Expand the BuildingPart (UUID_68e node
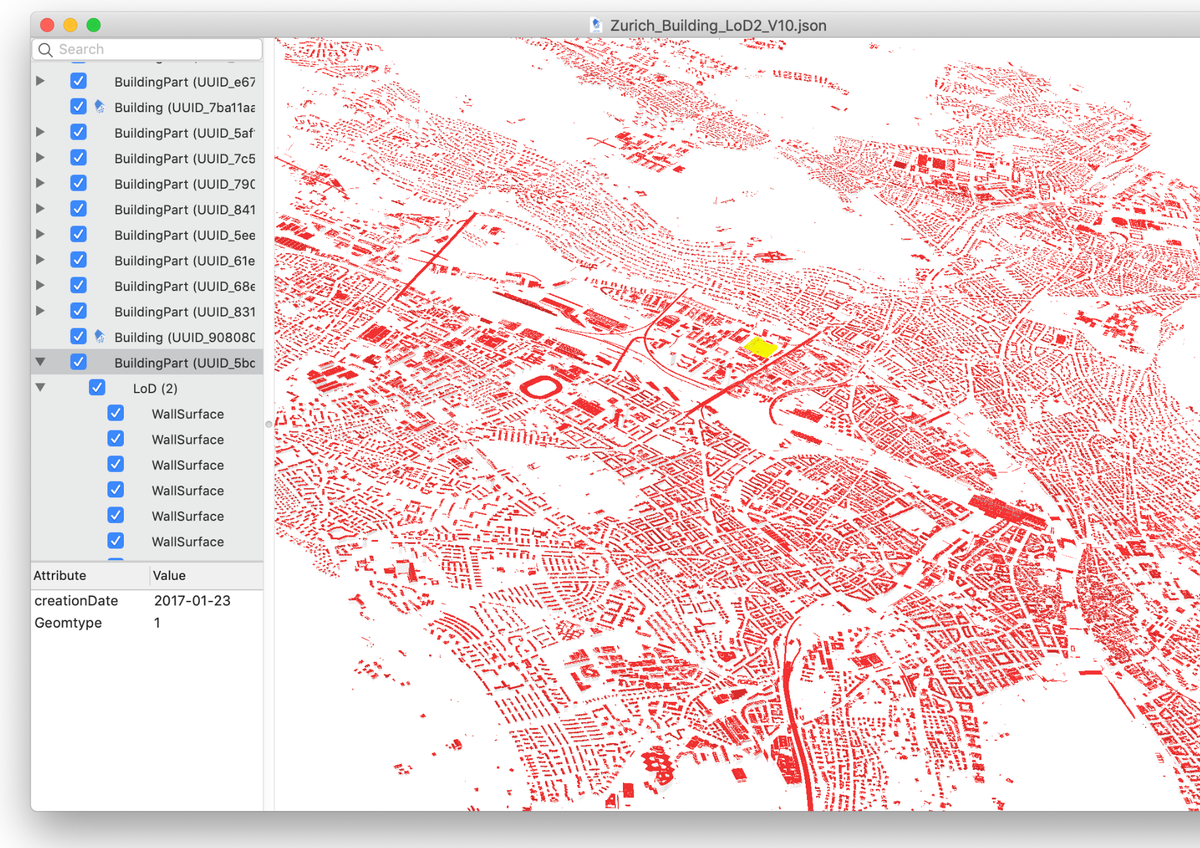The height and width of the screenshot is (848, 1200). [40, 285]
